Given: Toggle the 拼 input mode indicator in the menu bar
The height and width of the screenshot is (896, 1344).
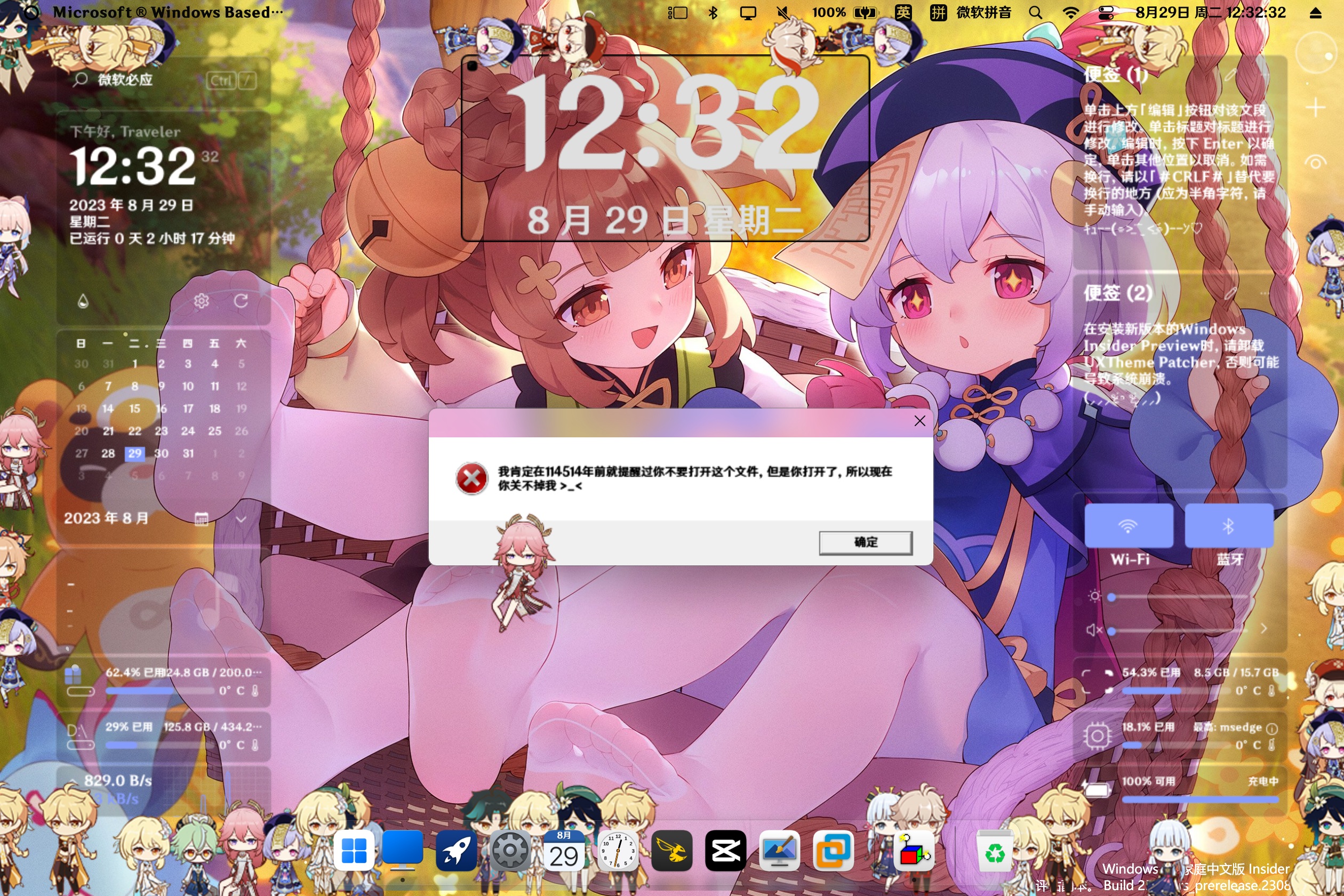Looking at the screenshot, I should tap(938, 13).
